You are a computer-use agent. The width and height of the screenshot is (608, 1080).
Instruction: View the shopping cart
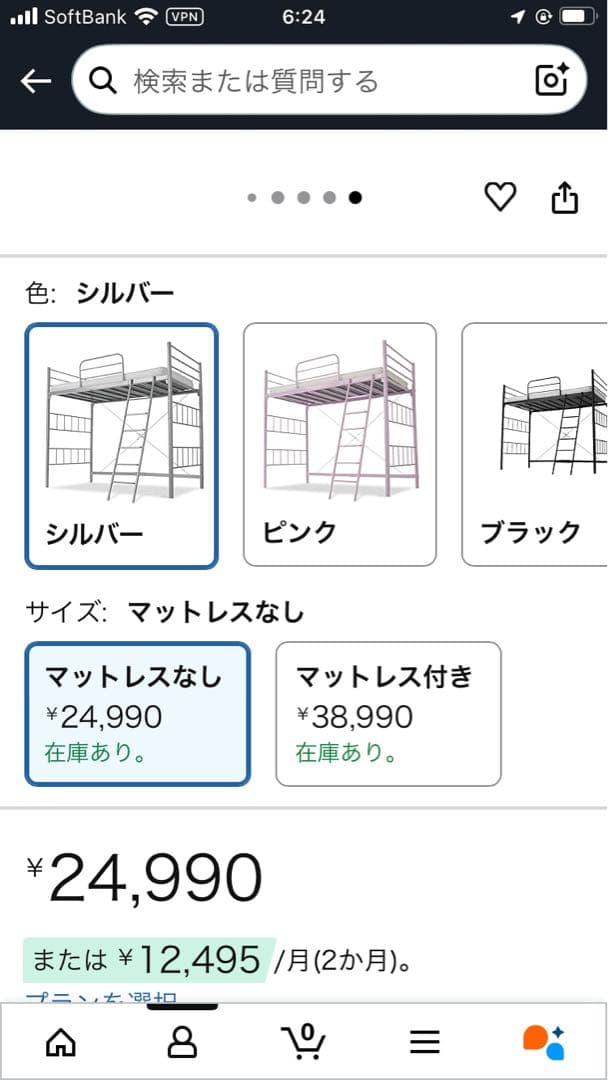(304, 1043)
